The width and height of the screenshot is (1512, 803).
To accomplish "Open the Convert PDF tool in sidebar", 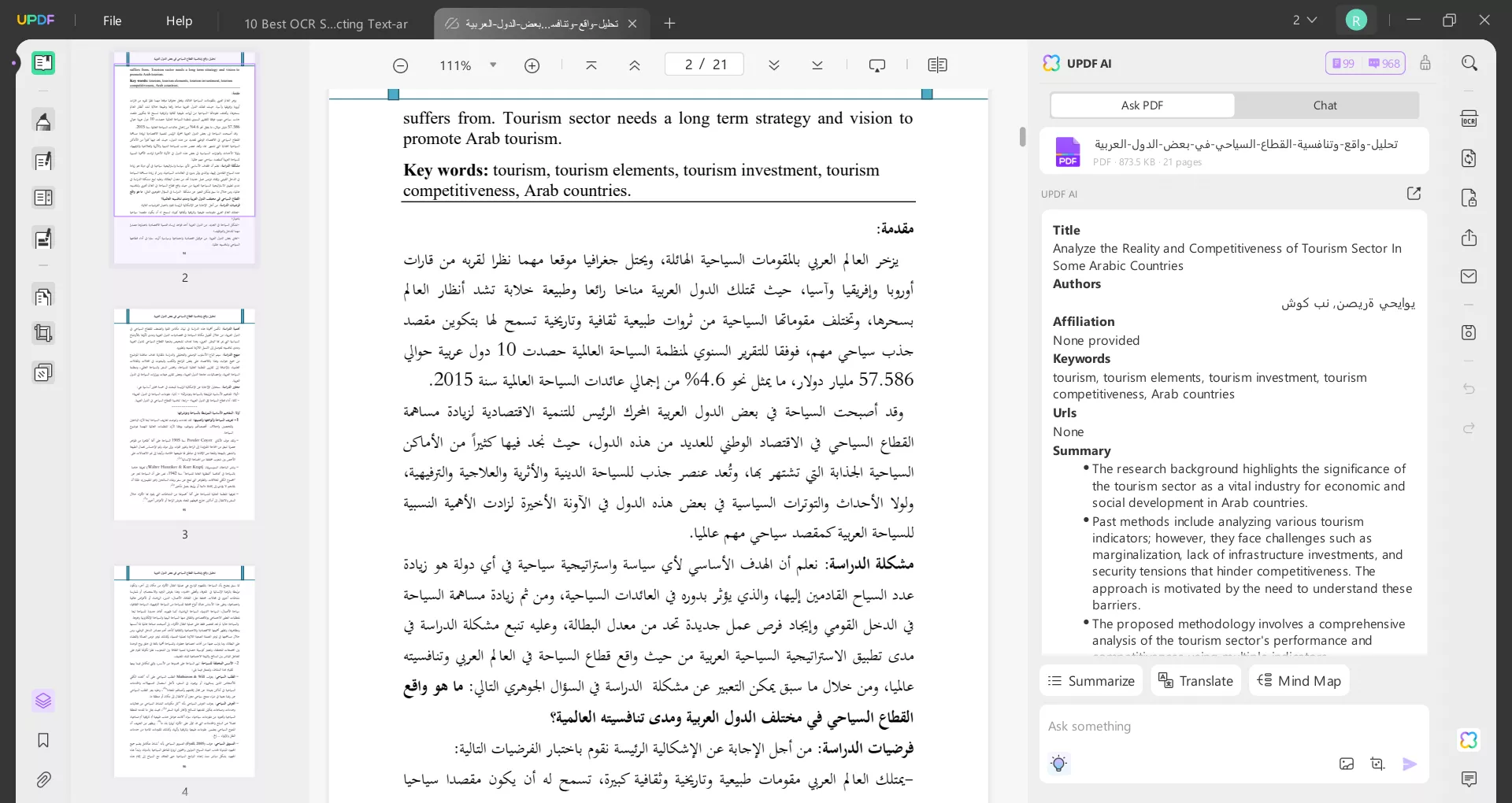I will [x=43, y=297].
